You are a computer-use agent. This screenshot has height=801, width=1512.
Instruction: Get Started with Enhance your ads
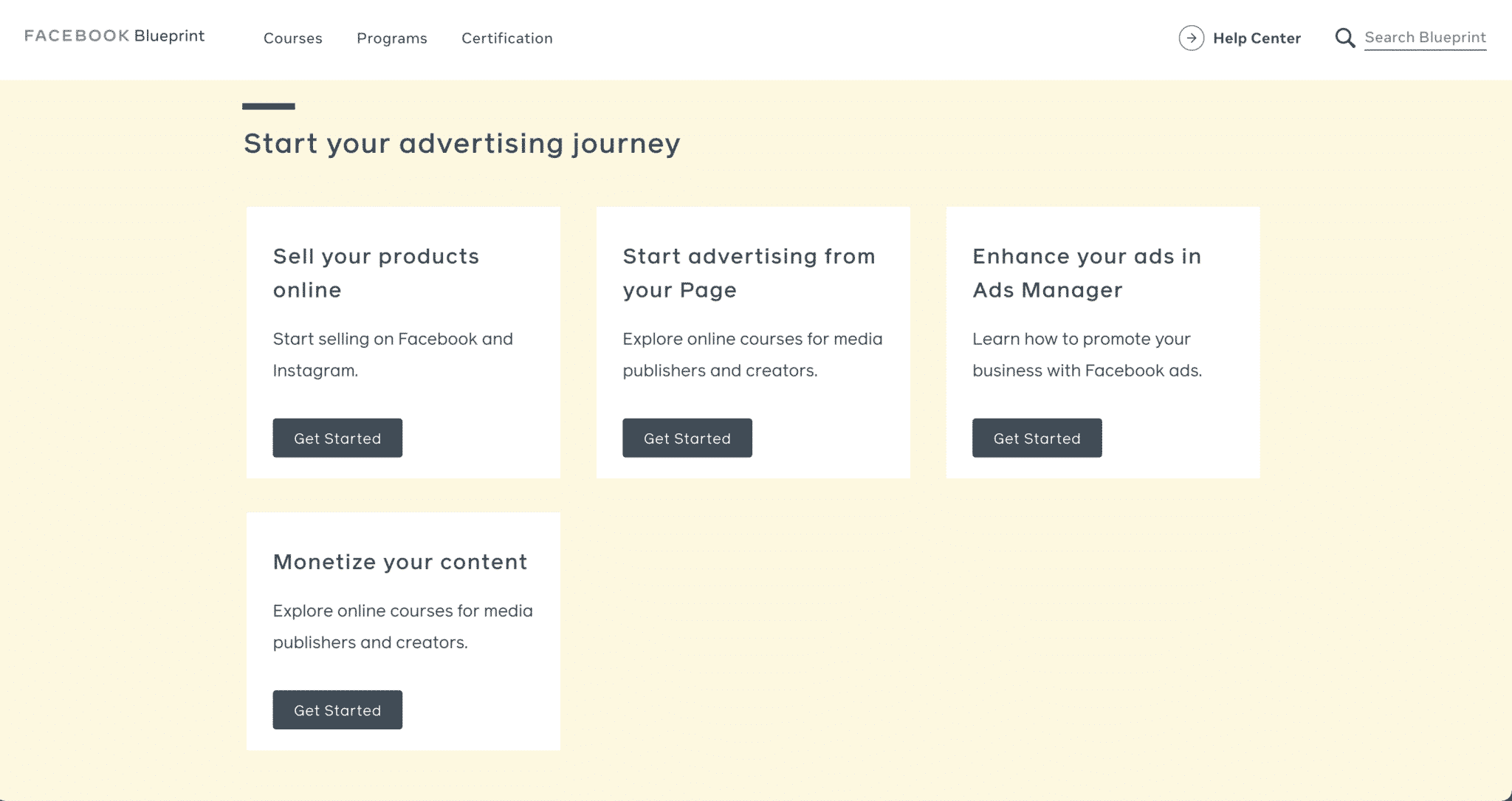pos(1037,438)
